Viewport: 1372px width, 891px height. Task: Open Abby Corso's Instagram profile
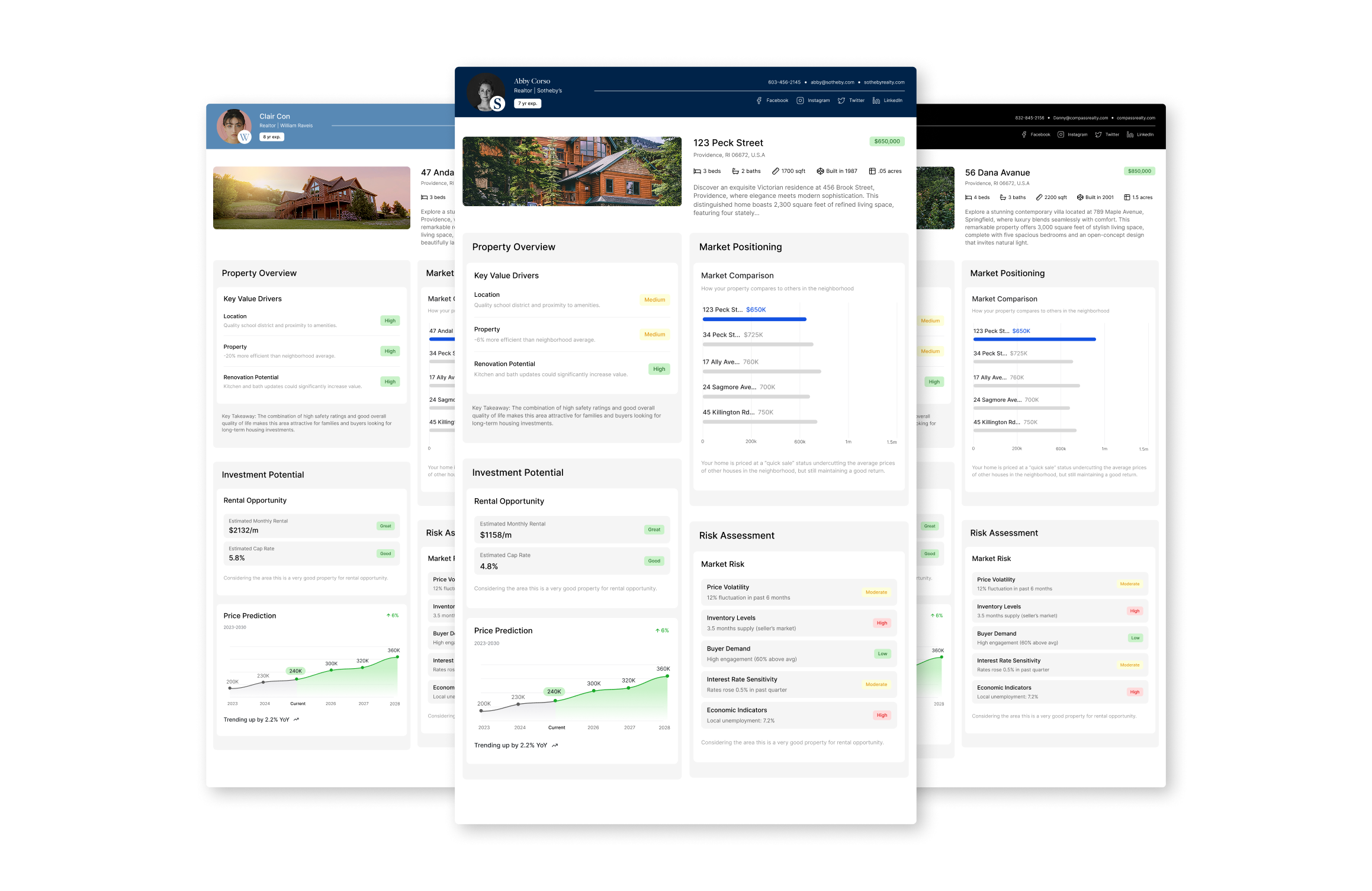click(813, 100)
